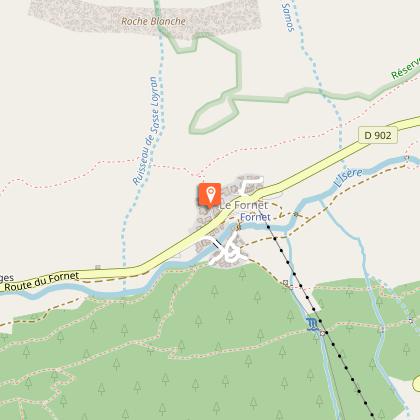Click the Le Fornet village label

(244, 205)
